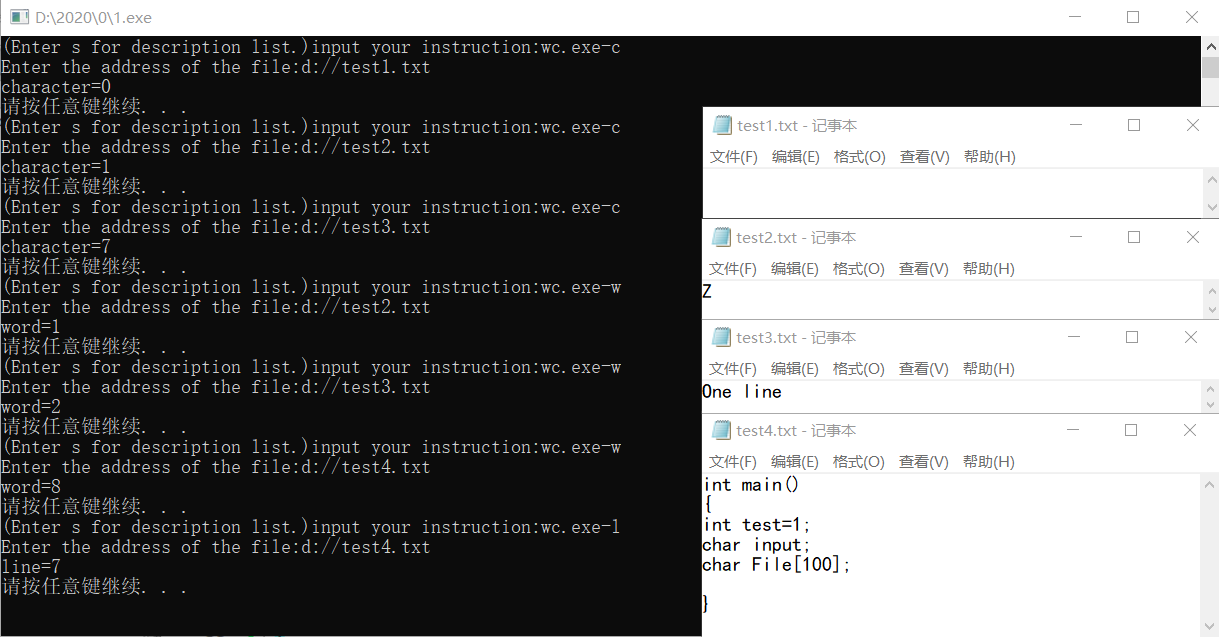Click console scrollbar up arrow
This screenshot has height=637, width=1219.
(1210, 46)
